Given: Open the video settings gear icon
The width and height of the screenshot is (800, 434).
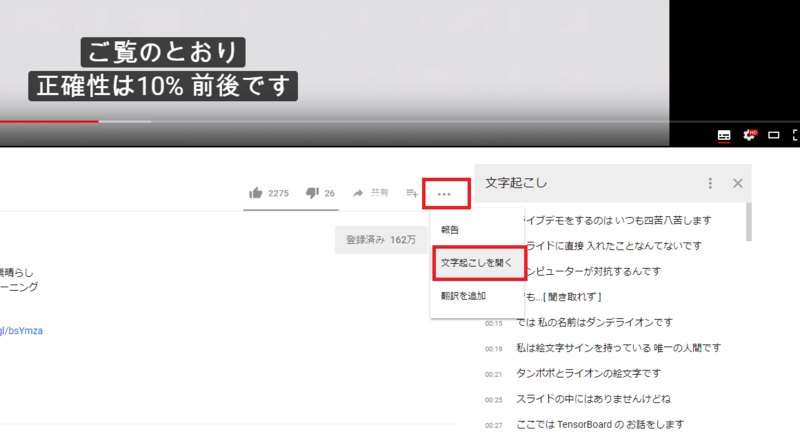Looking at the screenshot, I should [749, 135].
